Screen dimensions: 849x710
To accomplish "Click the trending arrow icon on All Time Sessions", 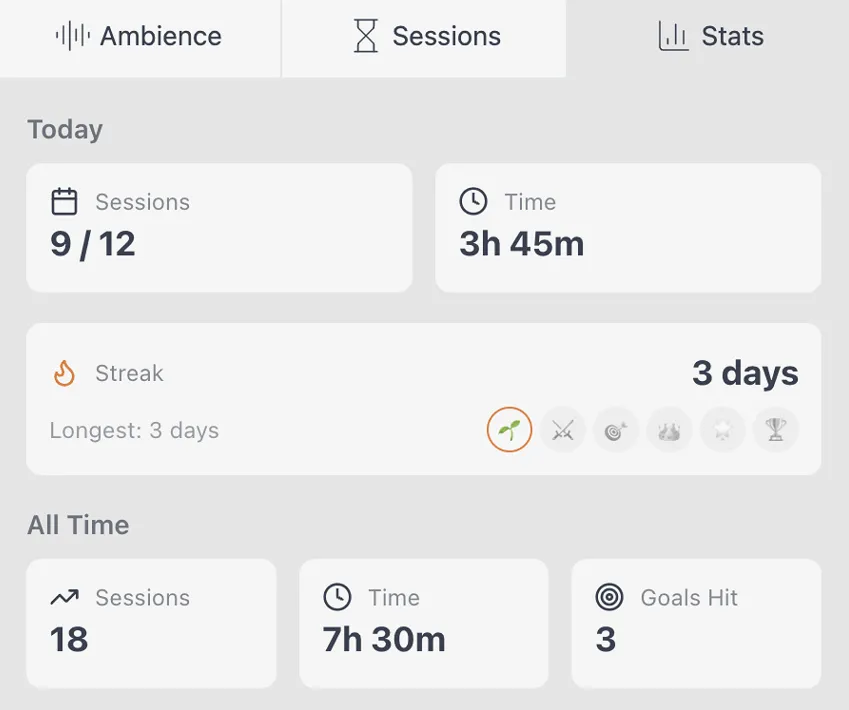I will point(64,597).
